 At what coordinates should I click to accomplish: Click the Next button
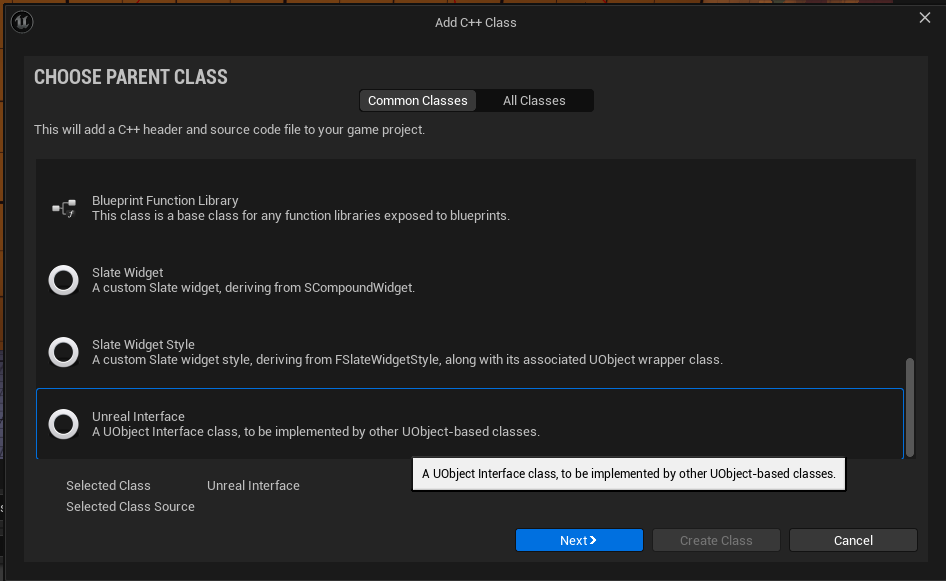point(579,541)
